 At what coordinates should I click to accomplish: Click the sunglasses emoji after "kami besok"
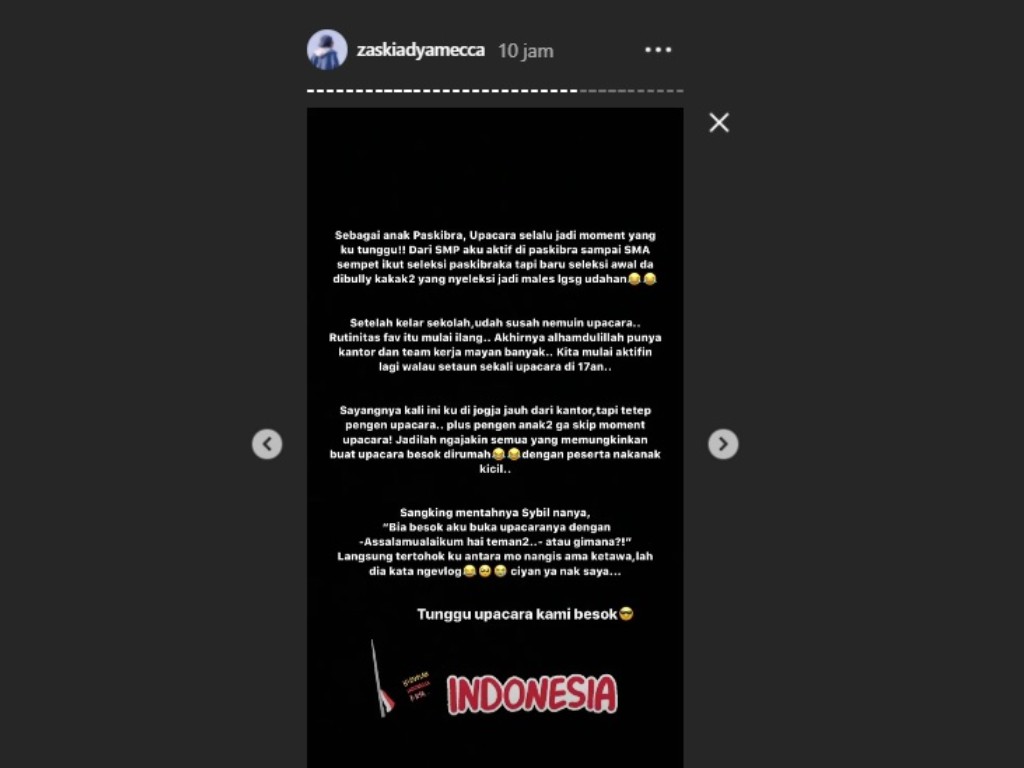click(626, 614)
